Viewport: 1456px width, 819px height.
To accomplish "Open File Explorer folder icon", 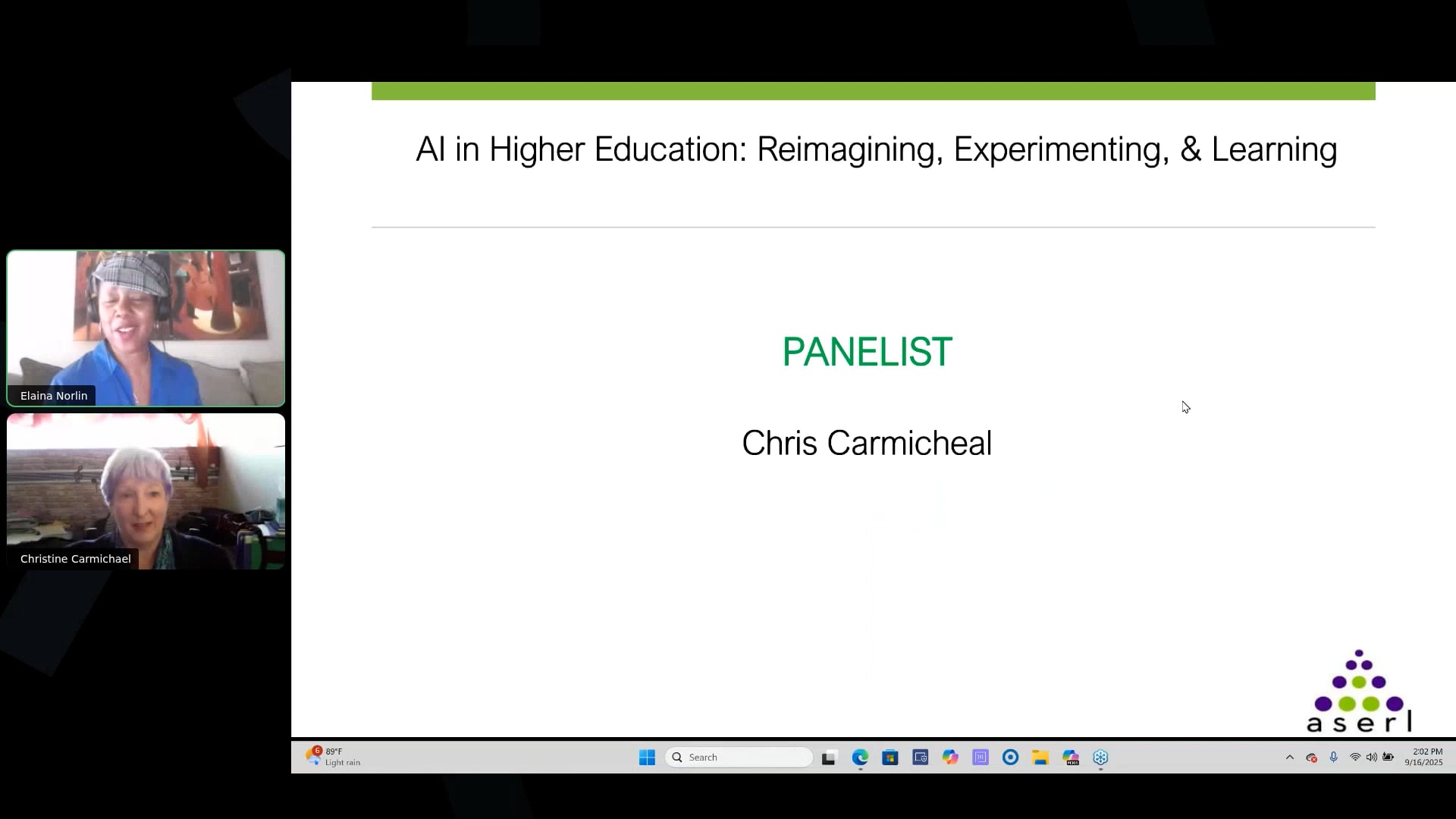I will 1040,758.
